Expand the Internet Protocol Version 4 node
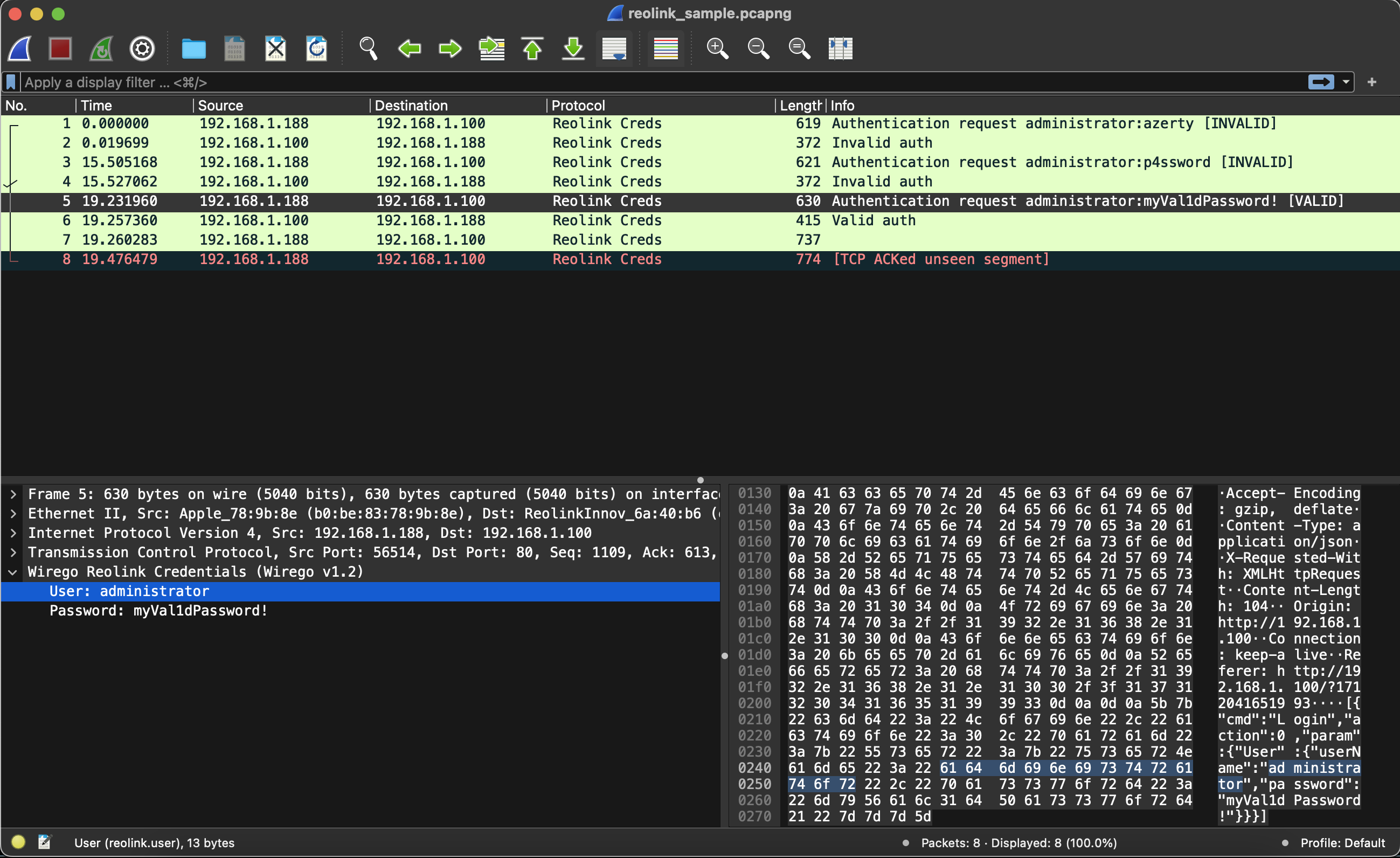The width and height of the screenshot is (1400, 858). pyautogui.click(x=12, y=533)
